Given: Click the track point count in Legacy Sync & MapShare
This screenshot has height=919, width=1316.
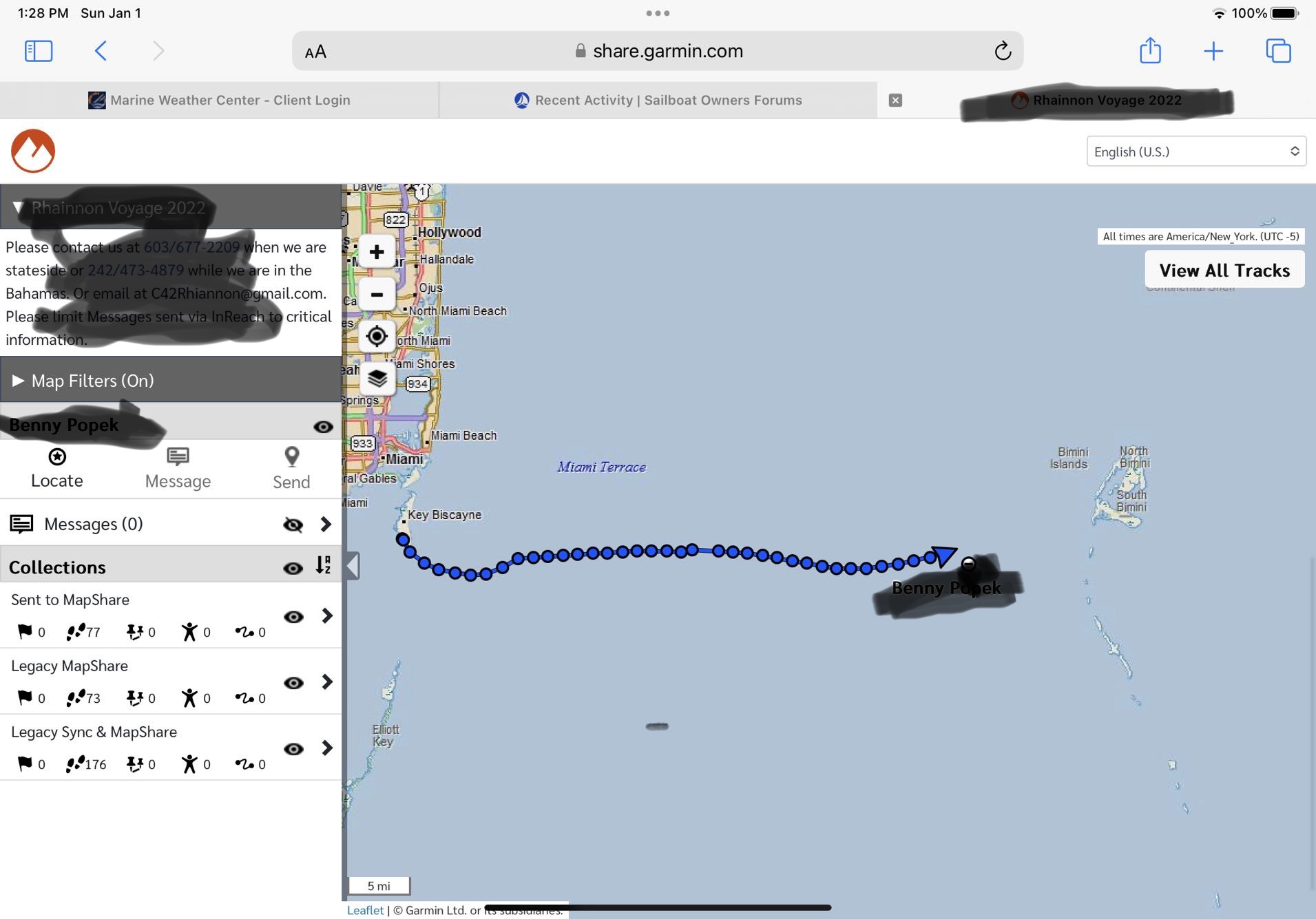Looking at the screenshot, I should click(x=87, y=763).
